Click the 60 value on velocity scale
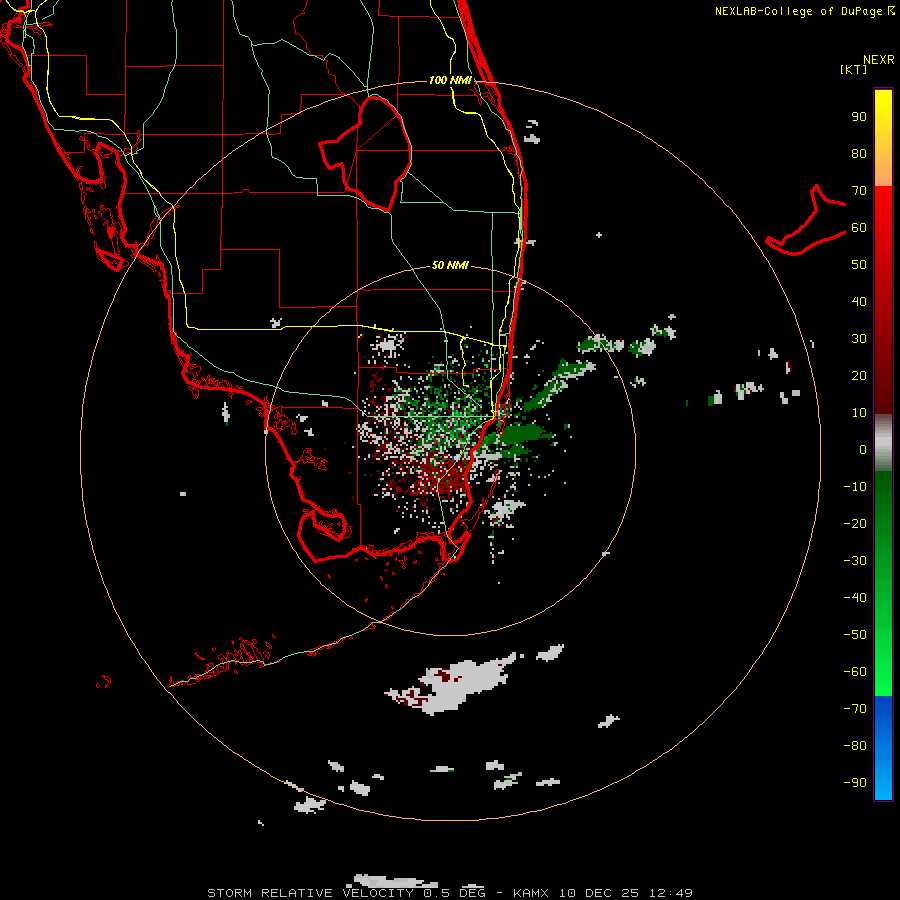This screenshot has height=900, width=900. (859, 227)
